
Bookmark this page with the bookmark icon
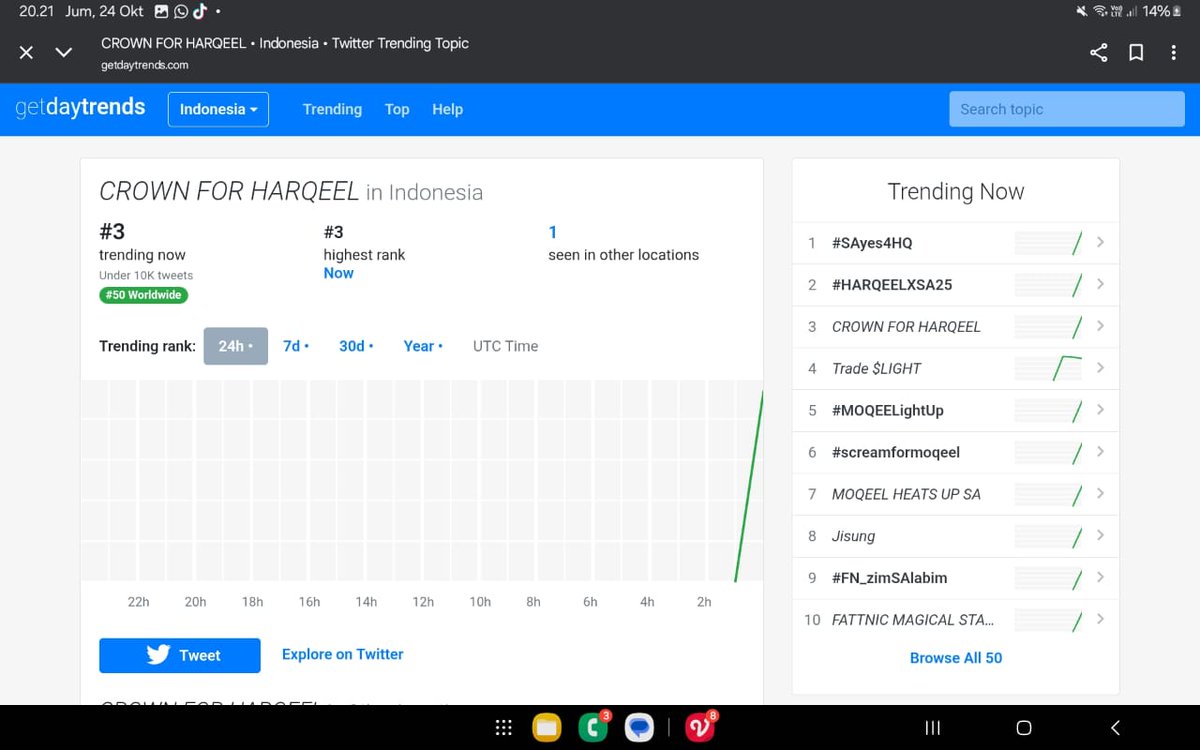pyautogui.click(x=1136, y=53)
